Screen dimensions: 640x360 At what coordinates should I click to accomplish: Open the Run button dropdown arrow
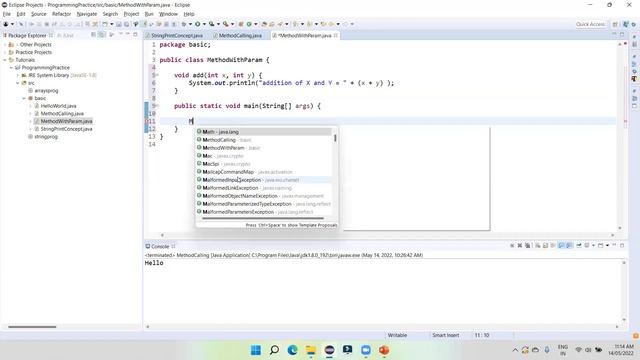point(204,24)
